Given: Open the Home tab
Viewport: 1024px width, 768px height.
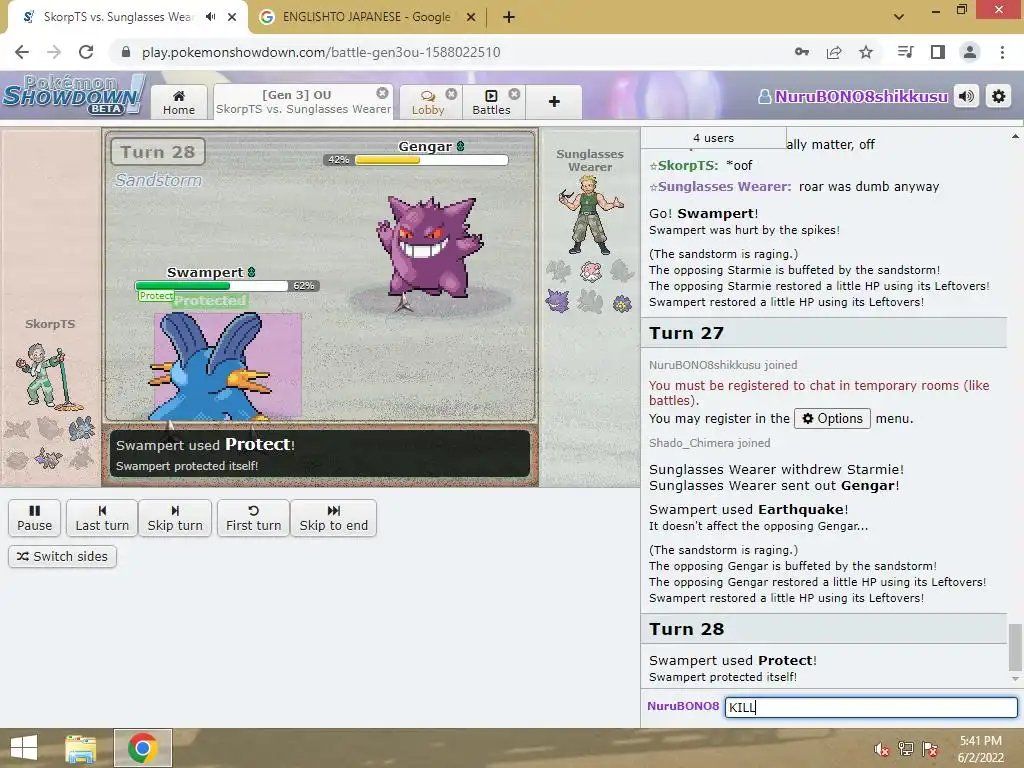Looking at the screenshot, I should (179, 102).
